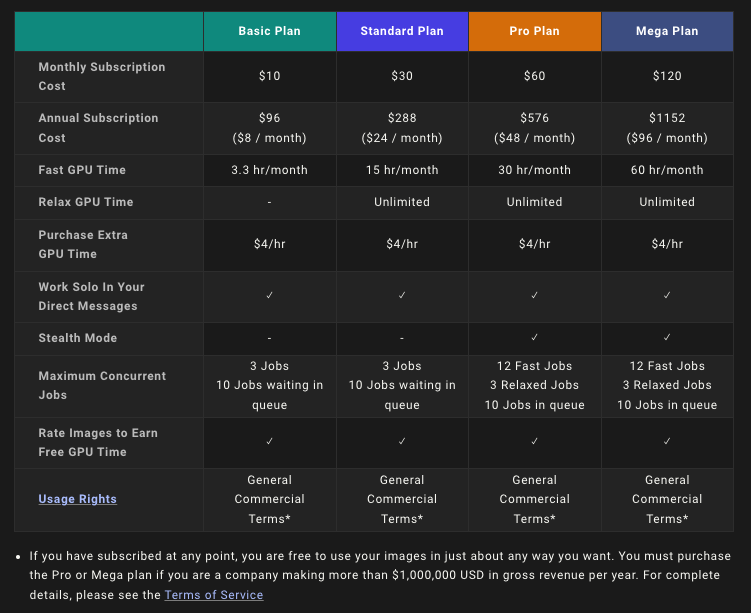Click the 60 hr/month cell

(667, 170)
